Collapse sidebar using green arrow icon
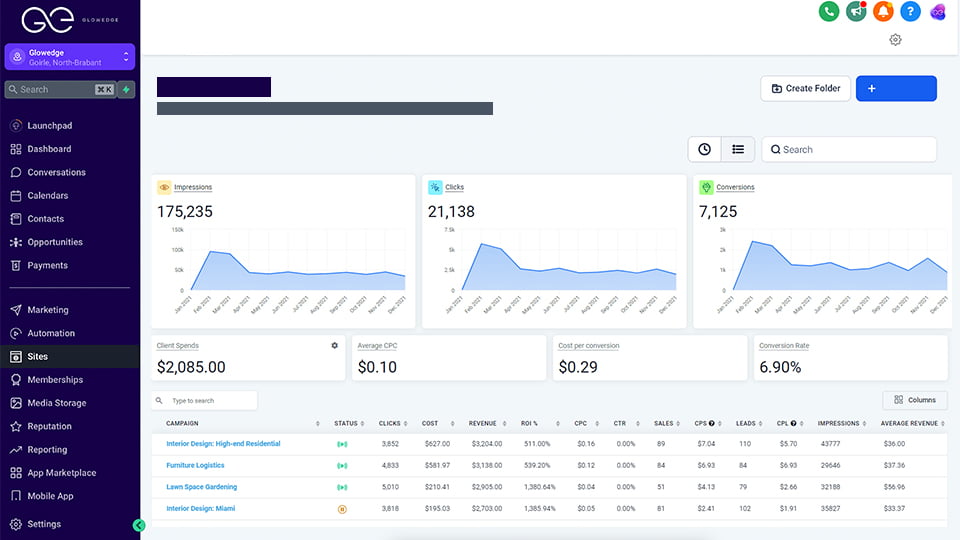The width and height of the screenshot is (960, 540). 139,525
